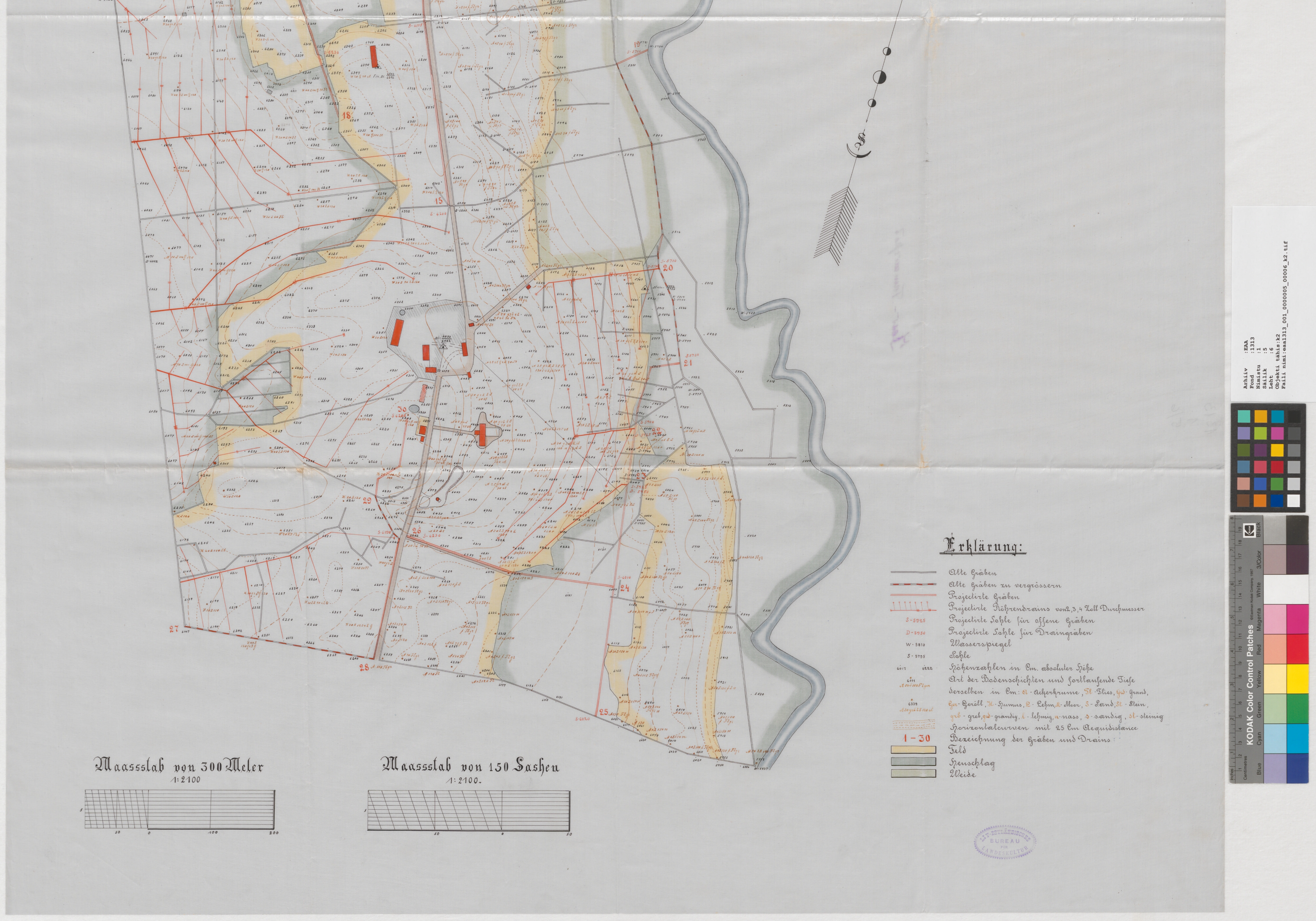
Task: Click the 300 Meter scale bar graphic
Action: [x=179, y=810]
